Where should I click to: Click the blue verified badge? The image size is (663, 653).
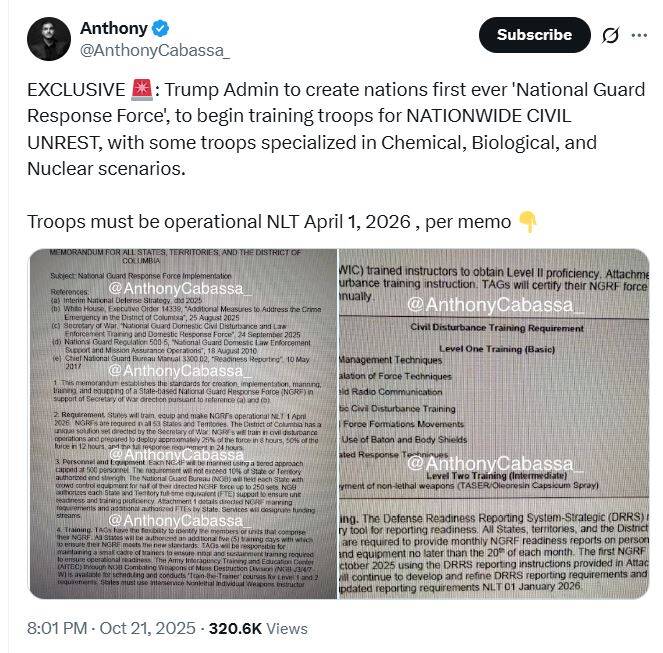tap(158, 27)
